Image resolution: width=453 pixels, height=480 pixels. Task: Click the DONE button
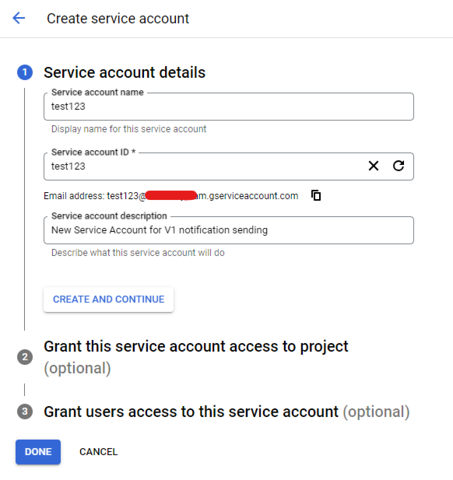[x=38, y=452]
